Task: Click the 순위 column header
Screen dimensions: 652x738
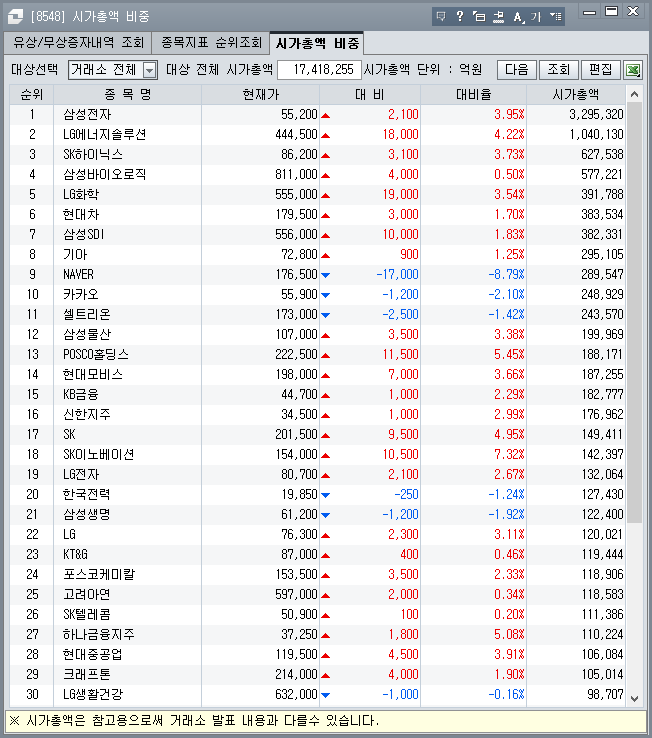Action: [32, 95]
